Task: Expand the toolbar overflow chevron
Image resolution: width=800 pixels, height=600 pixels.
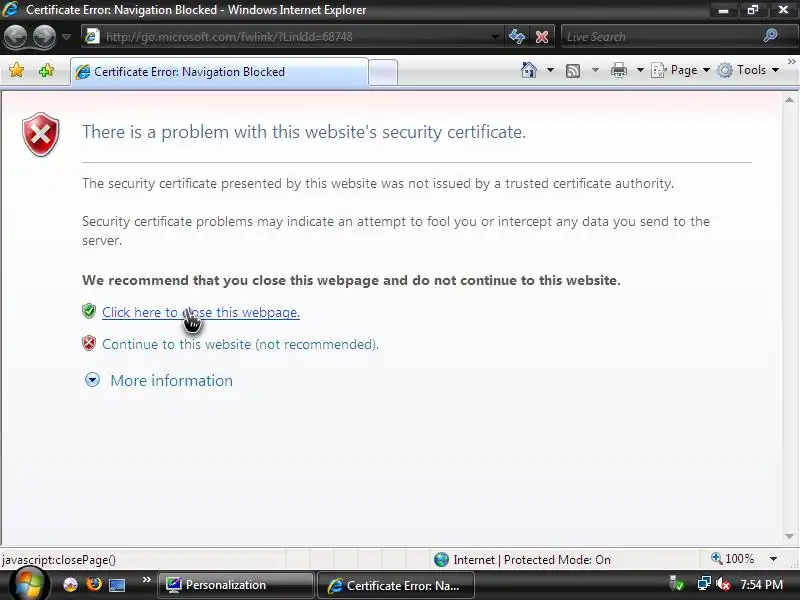Action: coord(791,61)
